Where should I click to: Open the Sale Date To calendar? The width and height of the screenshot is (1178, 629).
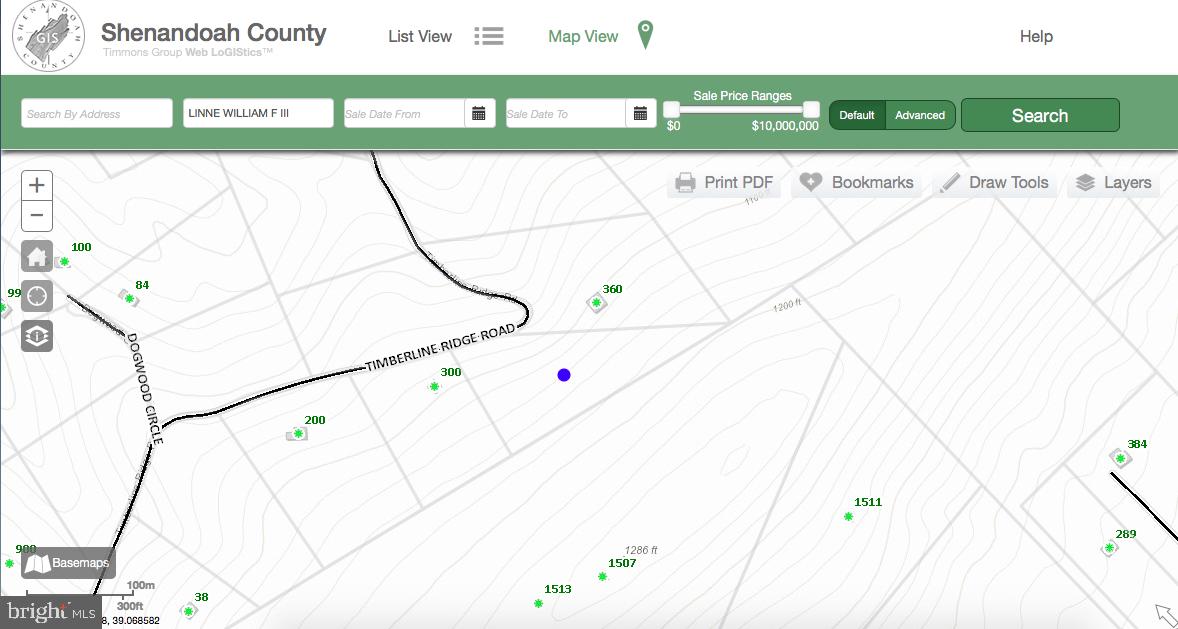pos(640,113)
